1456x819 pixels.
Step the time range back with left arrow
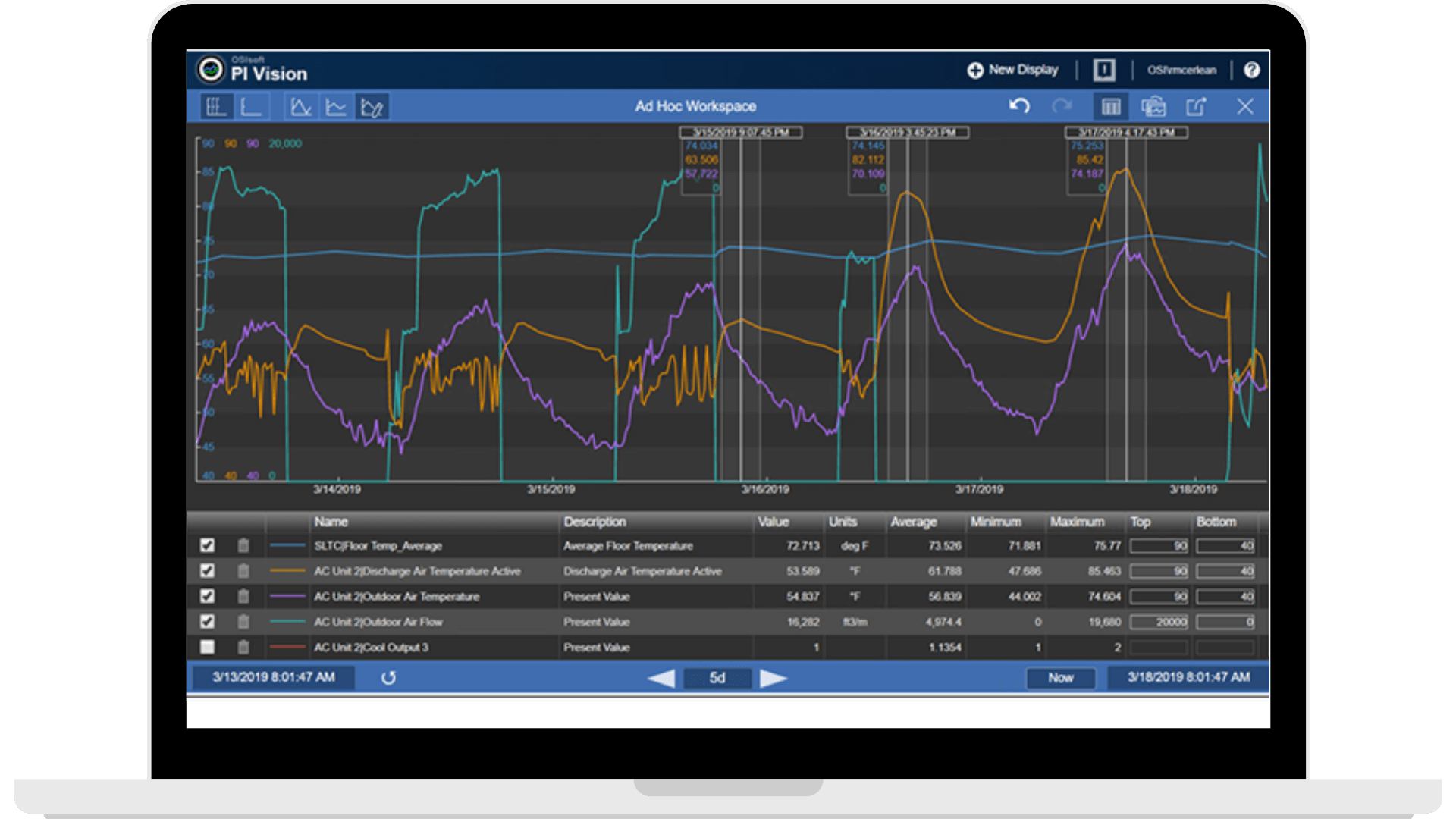coord(661,678)
